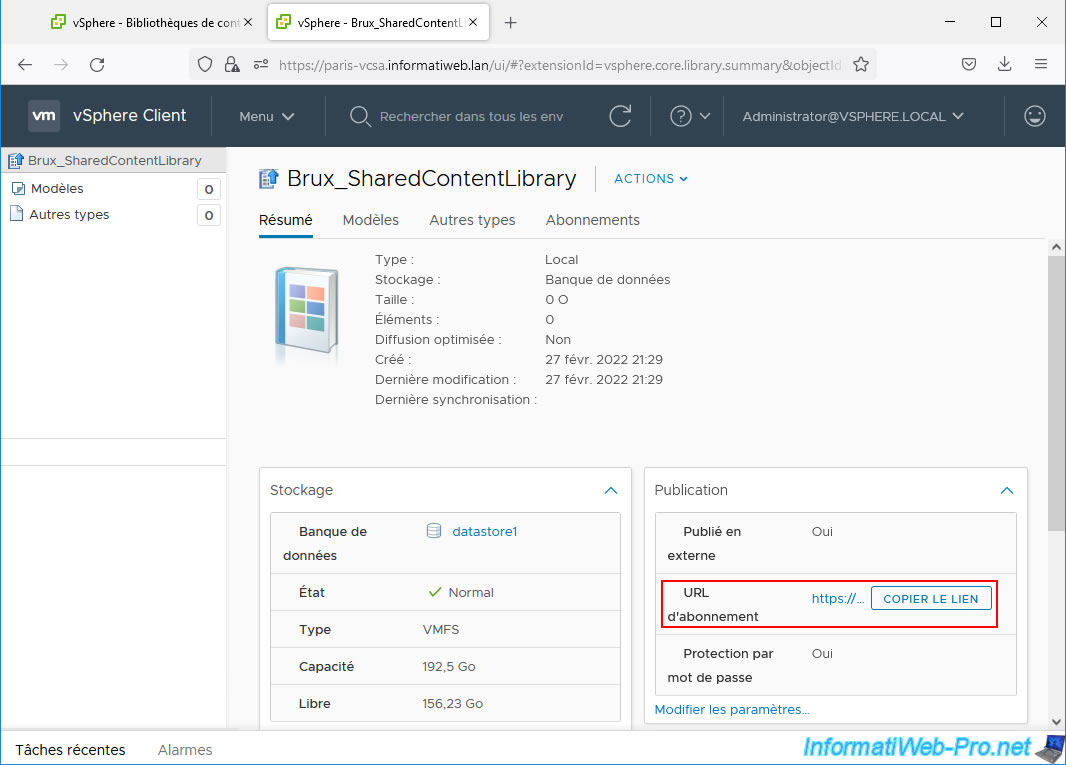
Task: Open the Alarmes panel tab
Action: [x=185, y=749]
